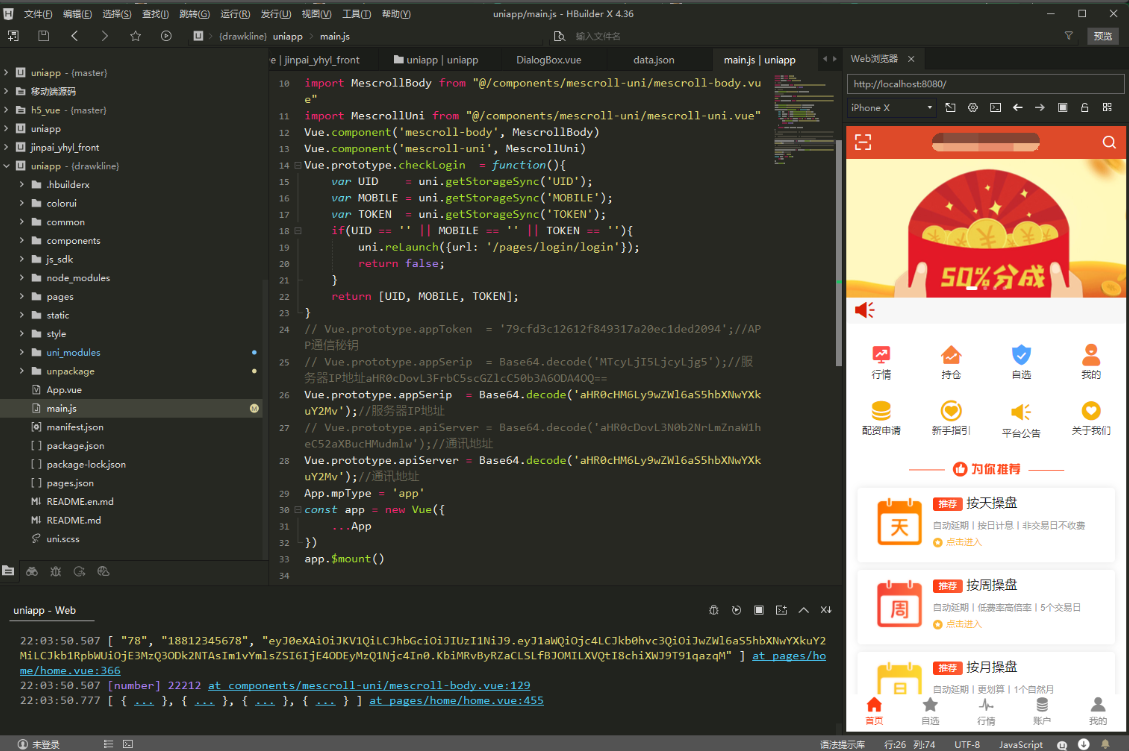Expand the node_modules folder

22,278
